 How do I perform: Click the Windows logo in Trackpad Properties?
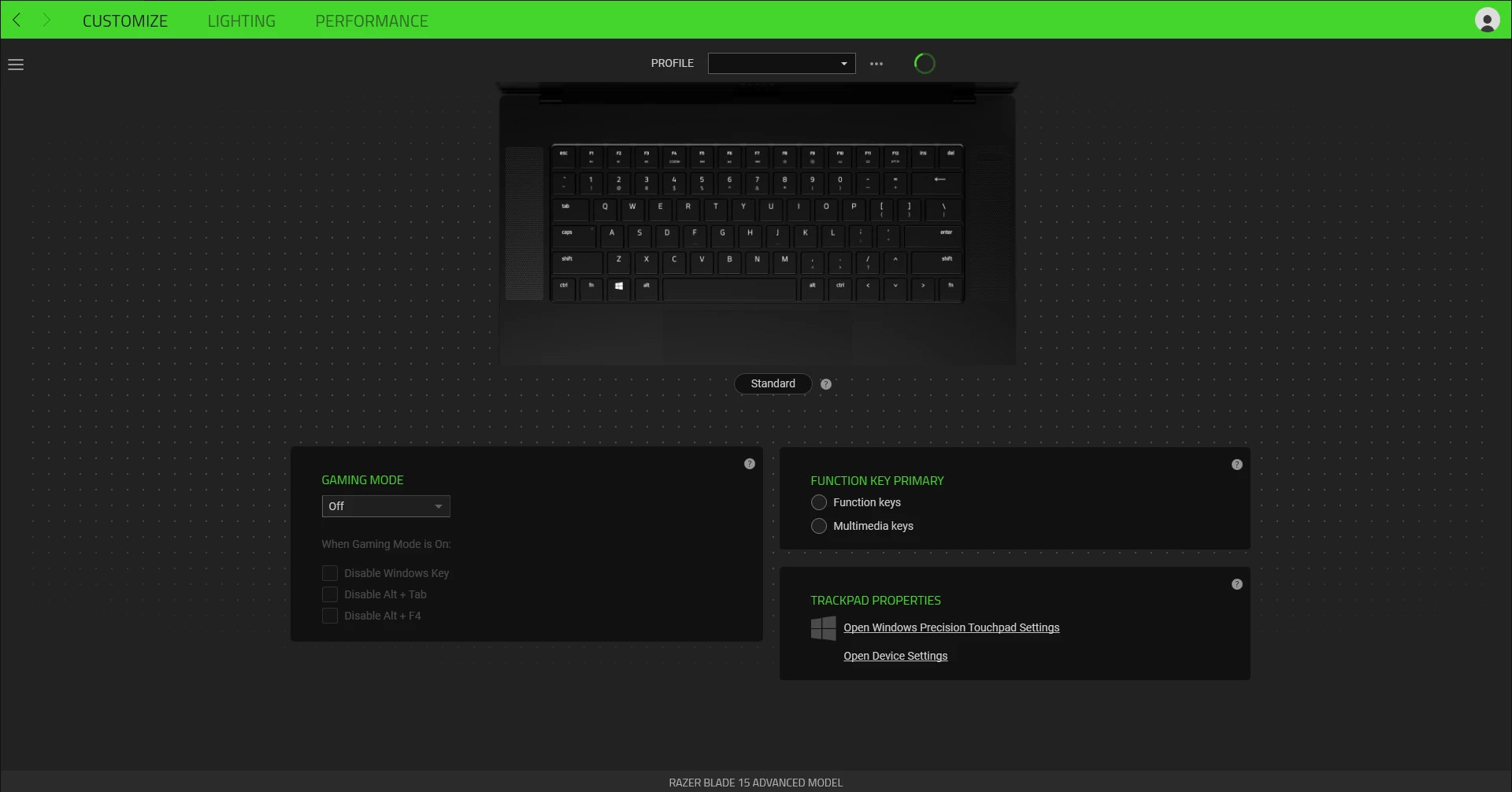pos(823,628)
